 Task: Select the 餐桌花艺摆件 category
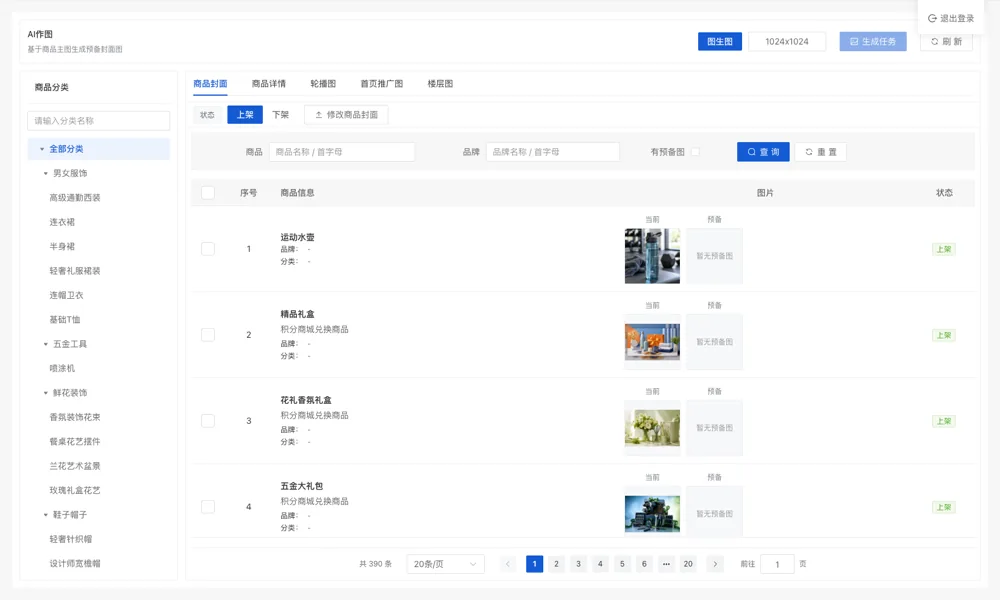(75, 441)
